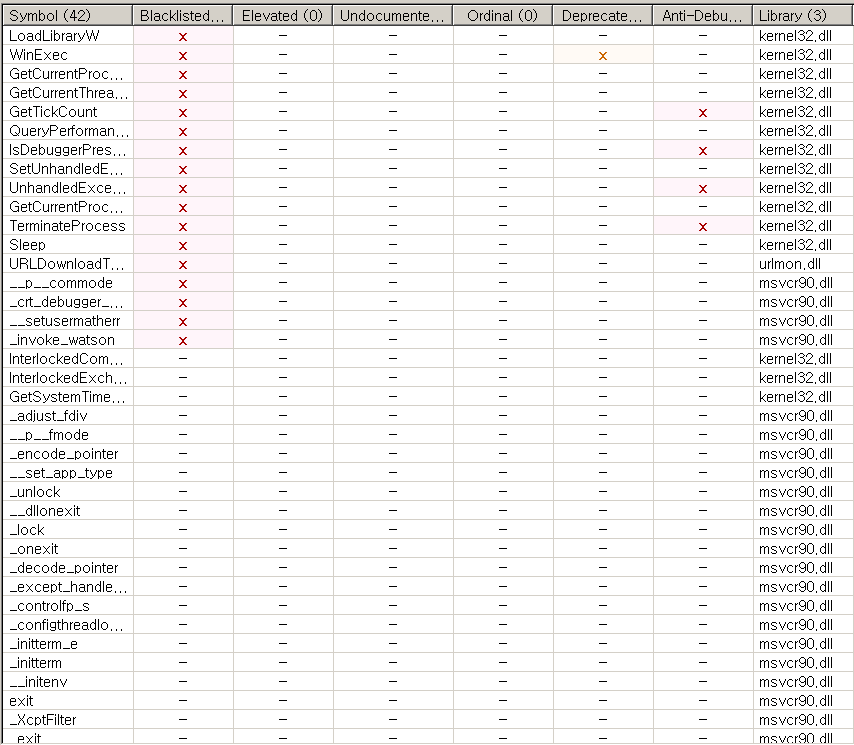Select the InterlockedExch... symbol
Image resolution: width=854 pixels, height=745 pixels.
[x=68, y=378]
